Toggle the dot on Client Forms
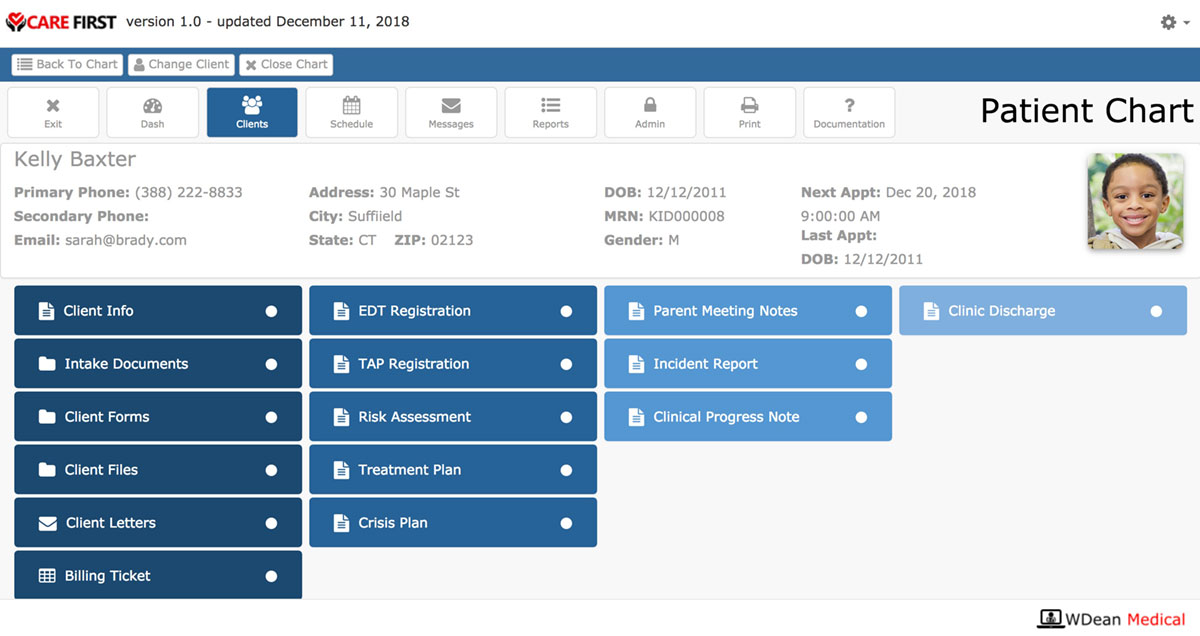 pyautogui.click(x=271, y=417)
